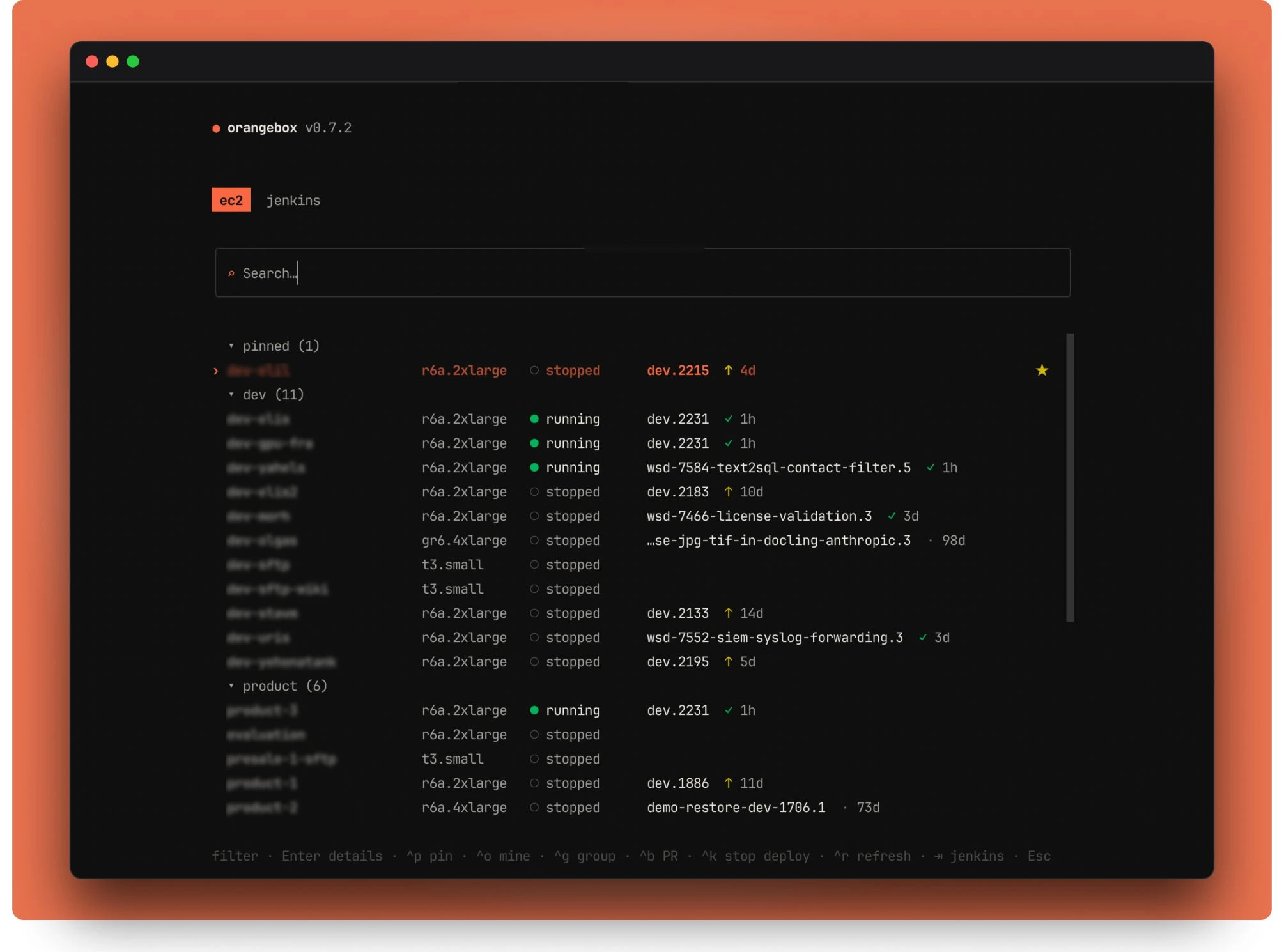
Task: Click the ^r refresh shortcut hint
Action: click(872, 856)
